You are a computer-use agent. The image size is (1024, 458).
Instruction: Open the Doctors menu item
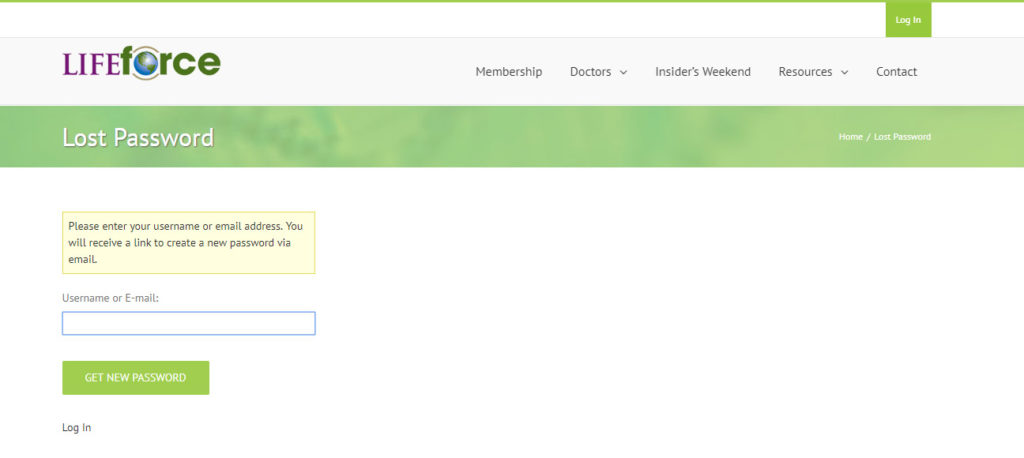(590, 72)
